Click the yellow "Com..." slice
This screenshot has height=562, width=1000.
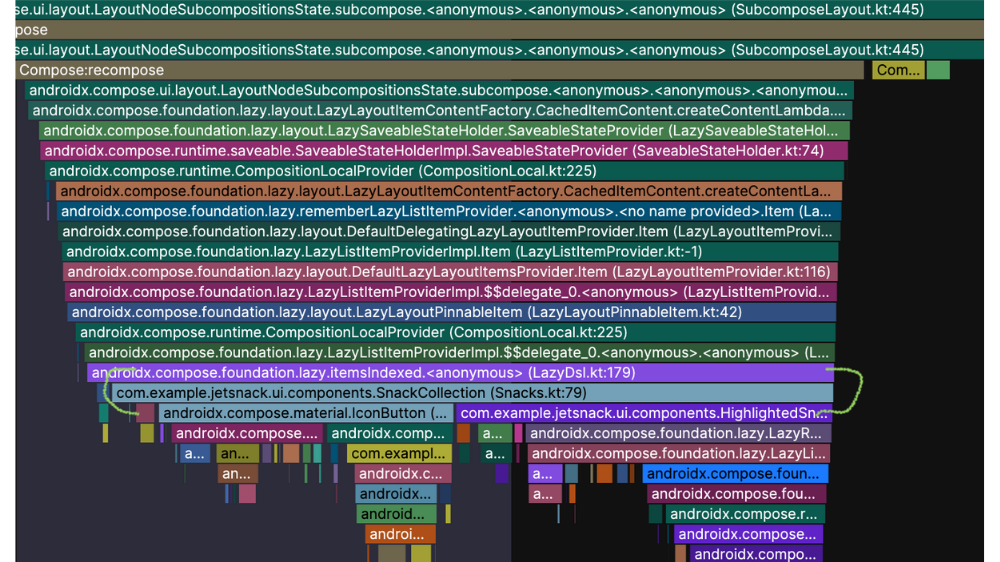tap(898, 70)
